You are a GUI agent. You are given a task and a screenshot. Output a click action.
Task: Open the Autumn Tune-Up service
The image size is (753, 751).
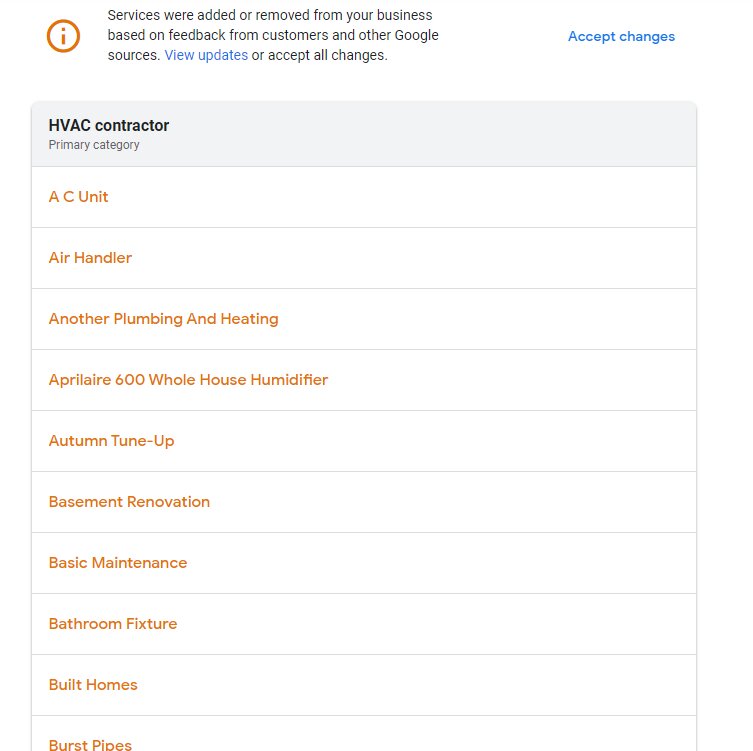coord(111,441)
